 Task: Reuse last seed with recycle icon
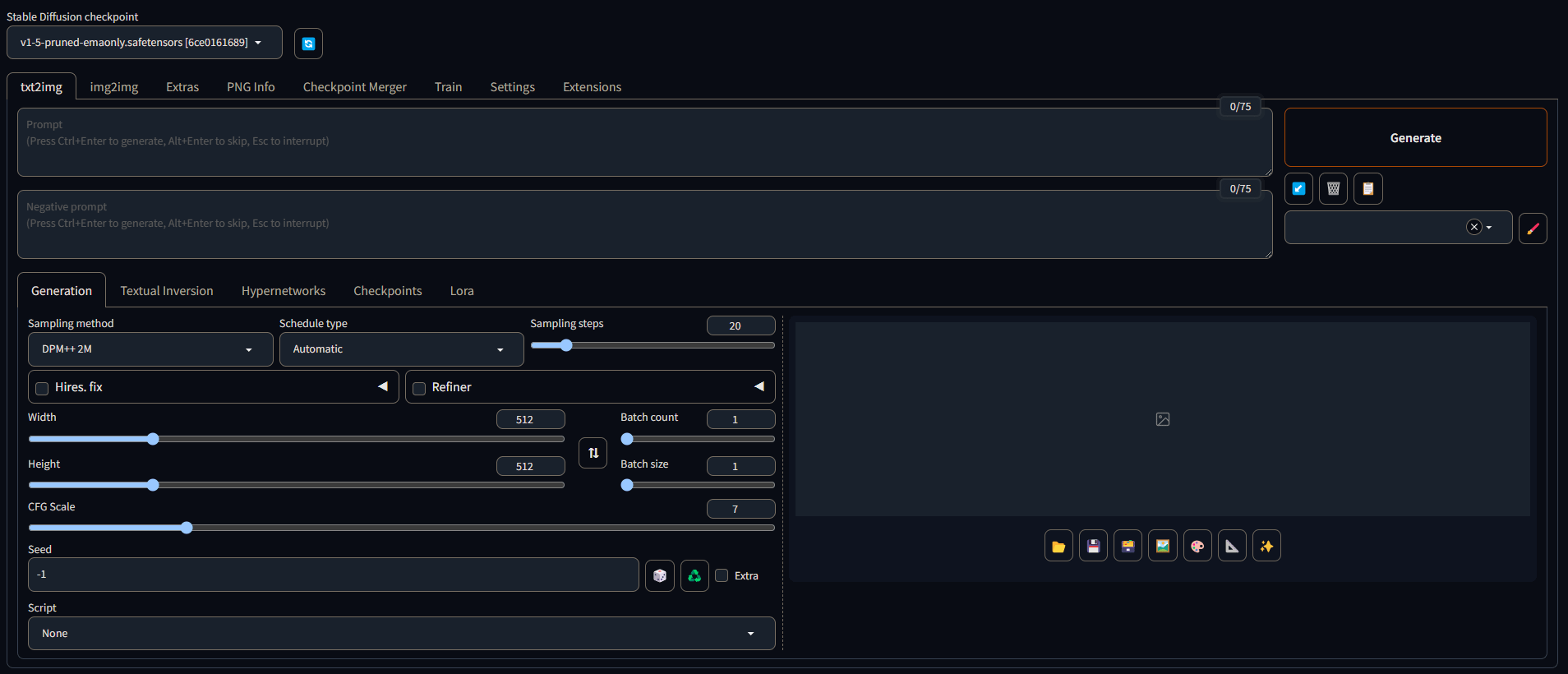694,576
